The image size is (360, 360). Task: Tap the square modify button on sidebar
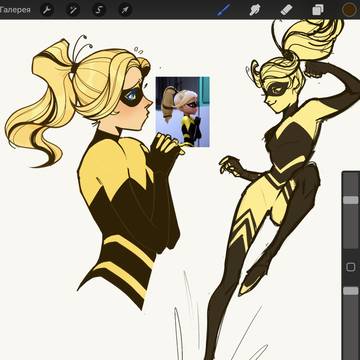click(351, 267)
